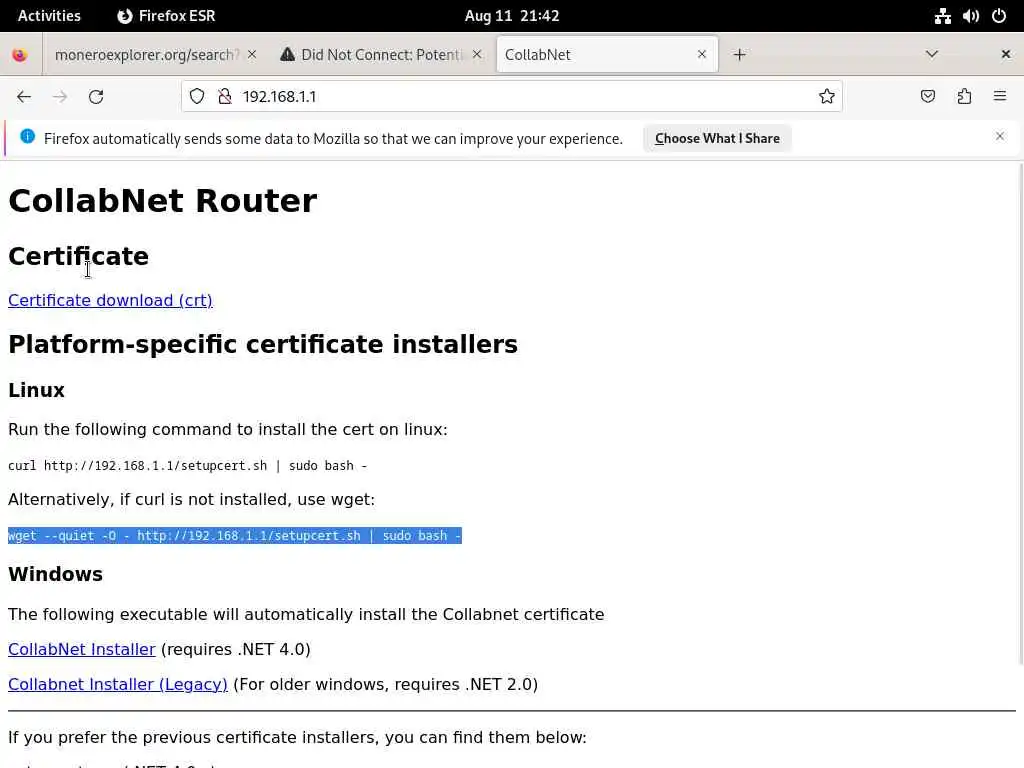Open Firefox View pinned icon
1024x768 pixels.
point(20,55)
